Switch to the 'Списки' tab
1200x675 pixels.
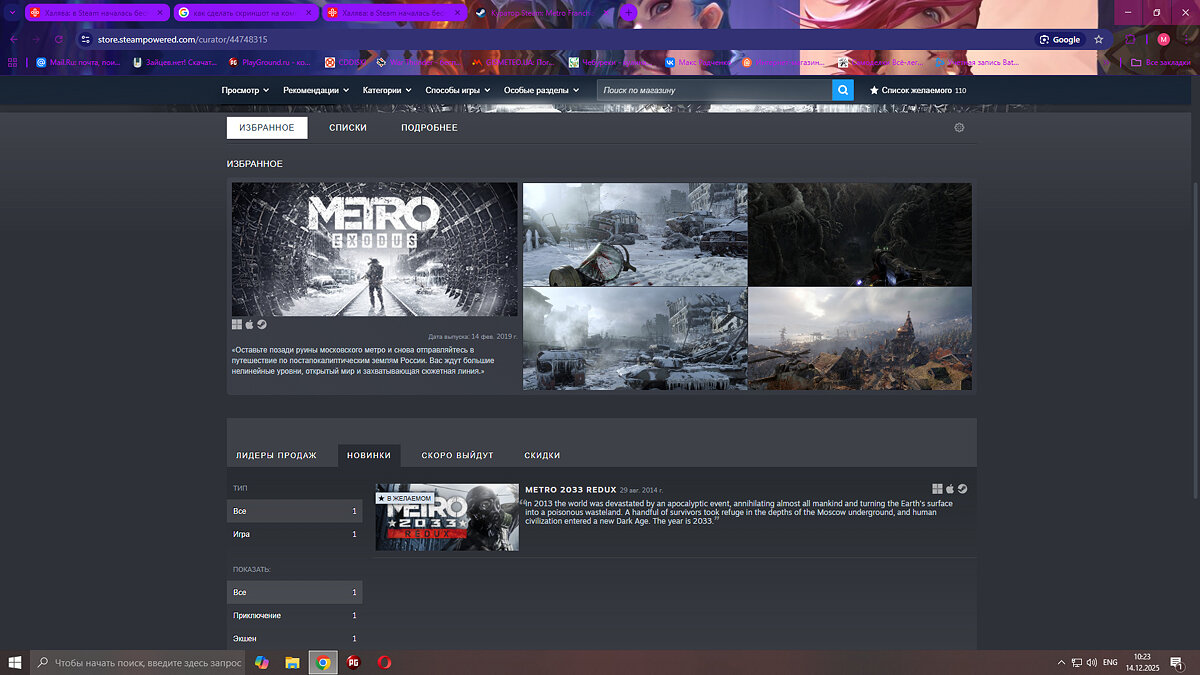(x=348, y=128)
